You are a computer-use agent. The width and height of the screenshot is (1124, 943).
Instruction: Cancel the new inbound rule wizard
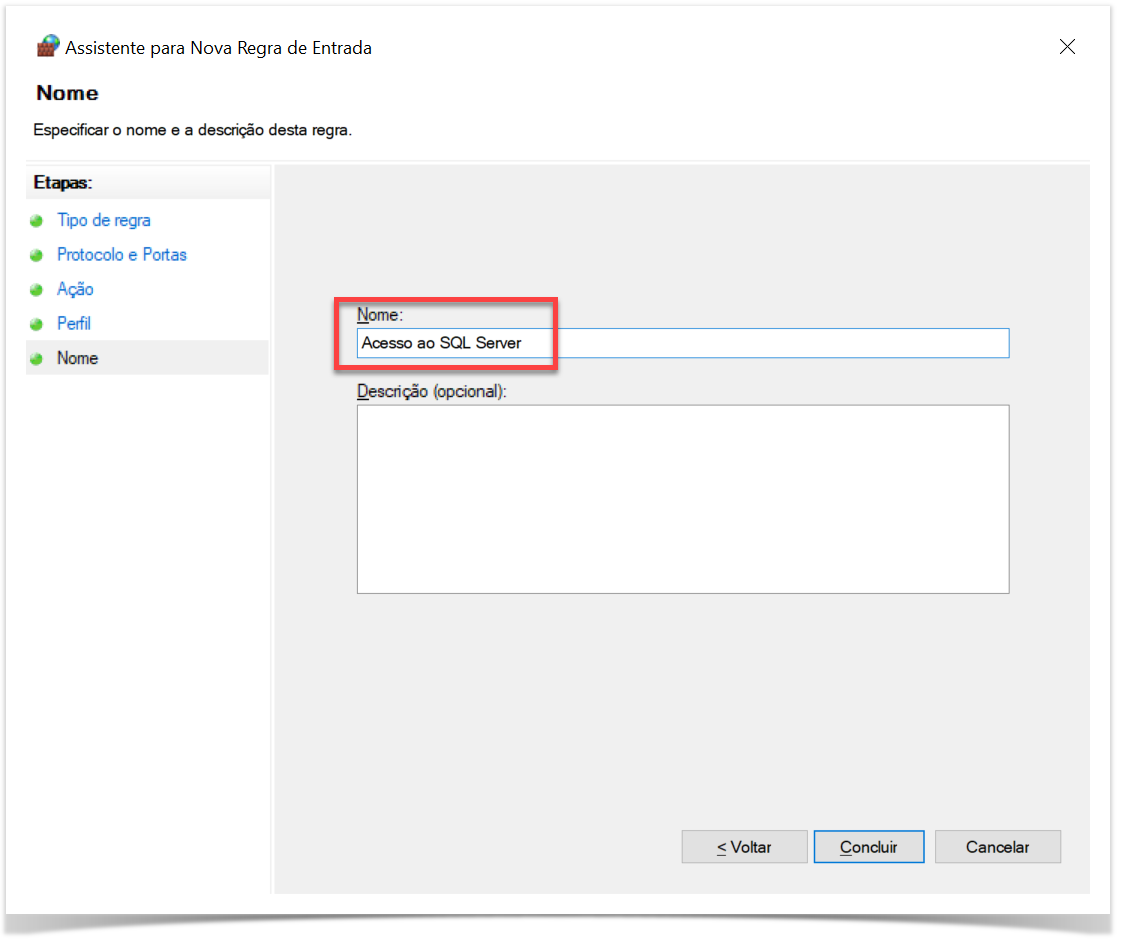click(997, 847)
